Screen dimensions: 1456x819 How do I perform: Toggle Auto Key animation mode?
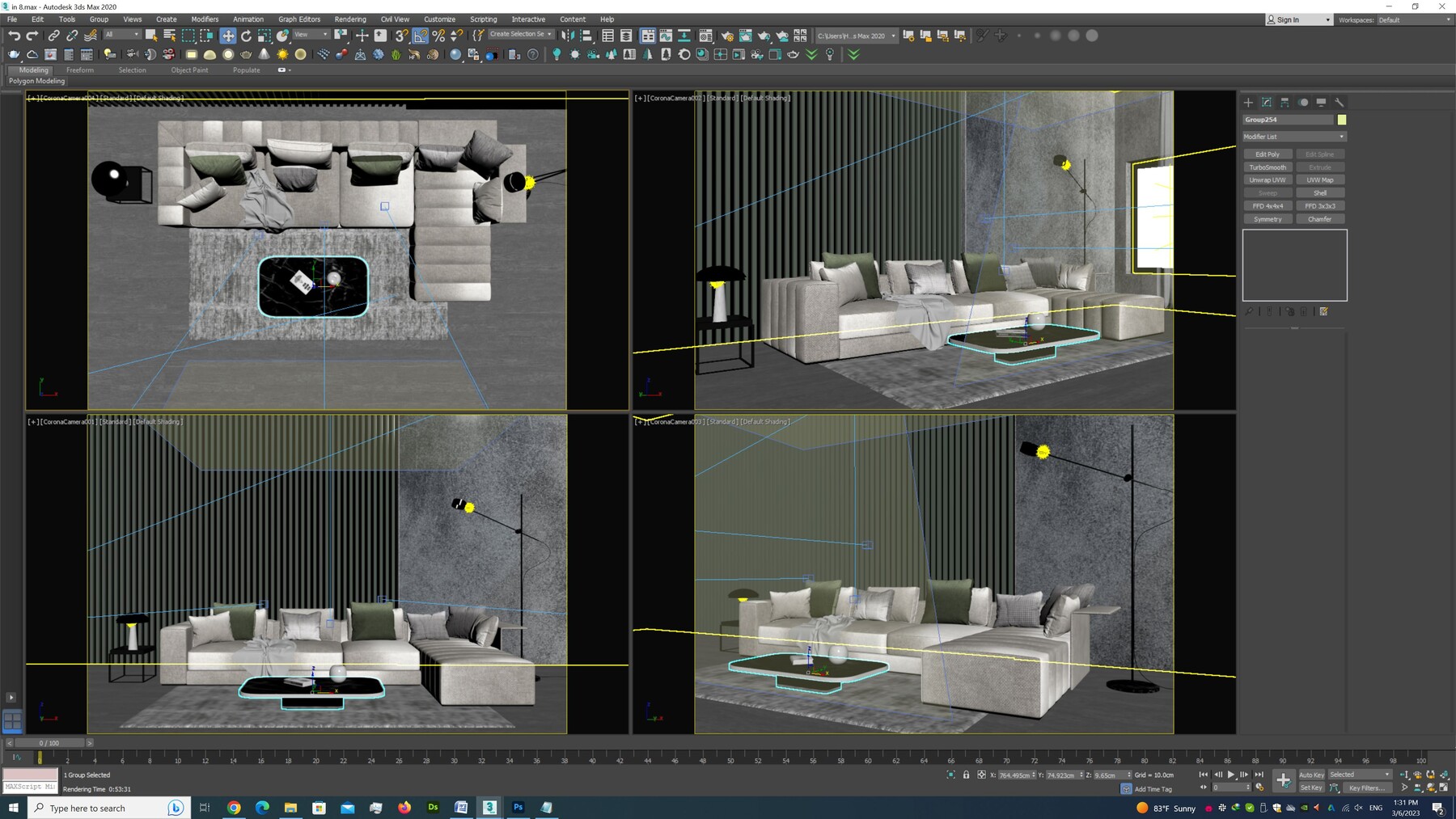click(x=1311, y=775)
